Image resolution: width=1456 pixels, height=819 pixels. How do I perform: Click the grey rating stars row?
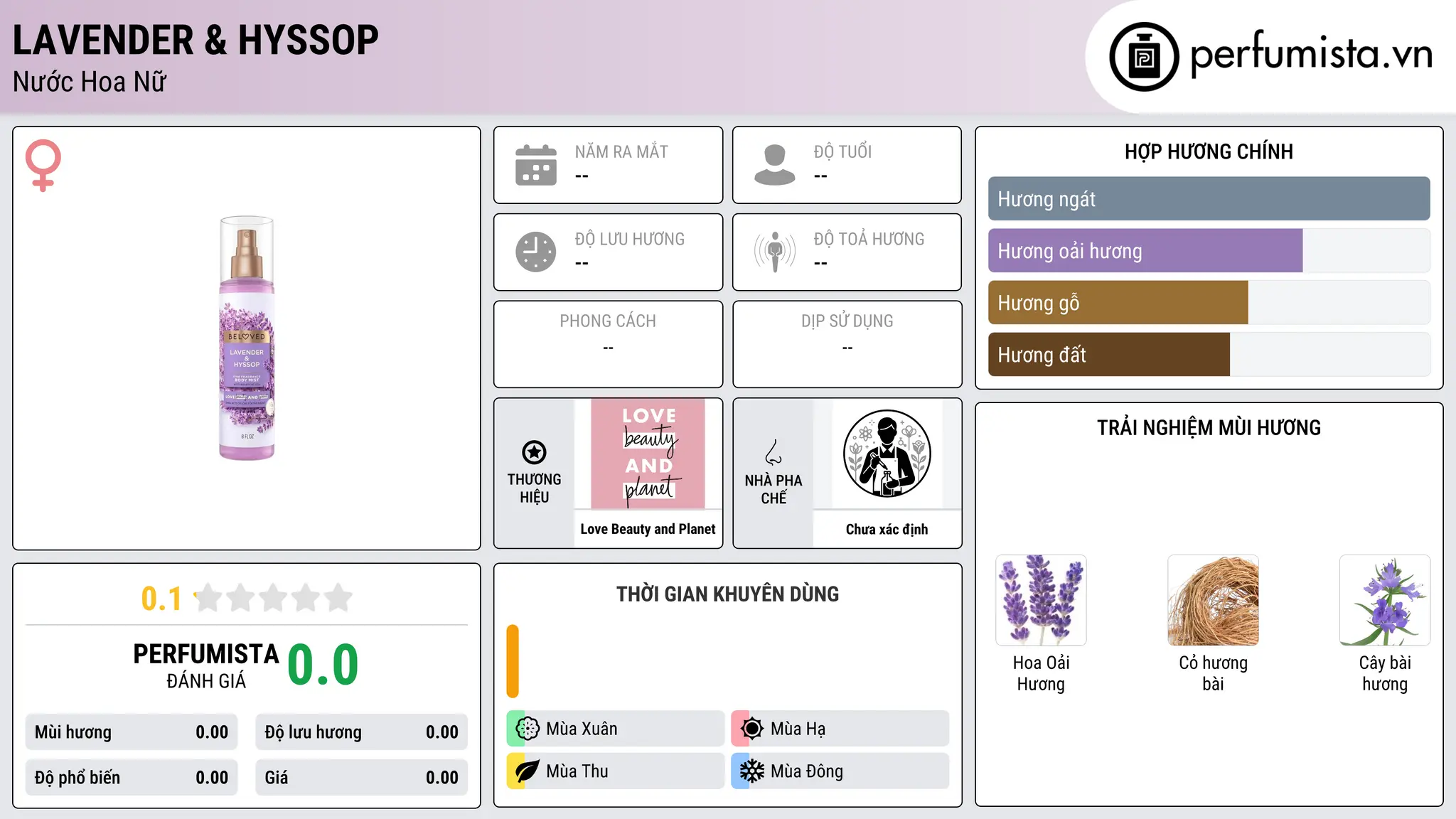274,598
